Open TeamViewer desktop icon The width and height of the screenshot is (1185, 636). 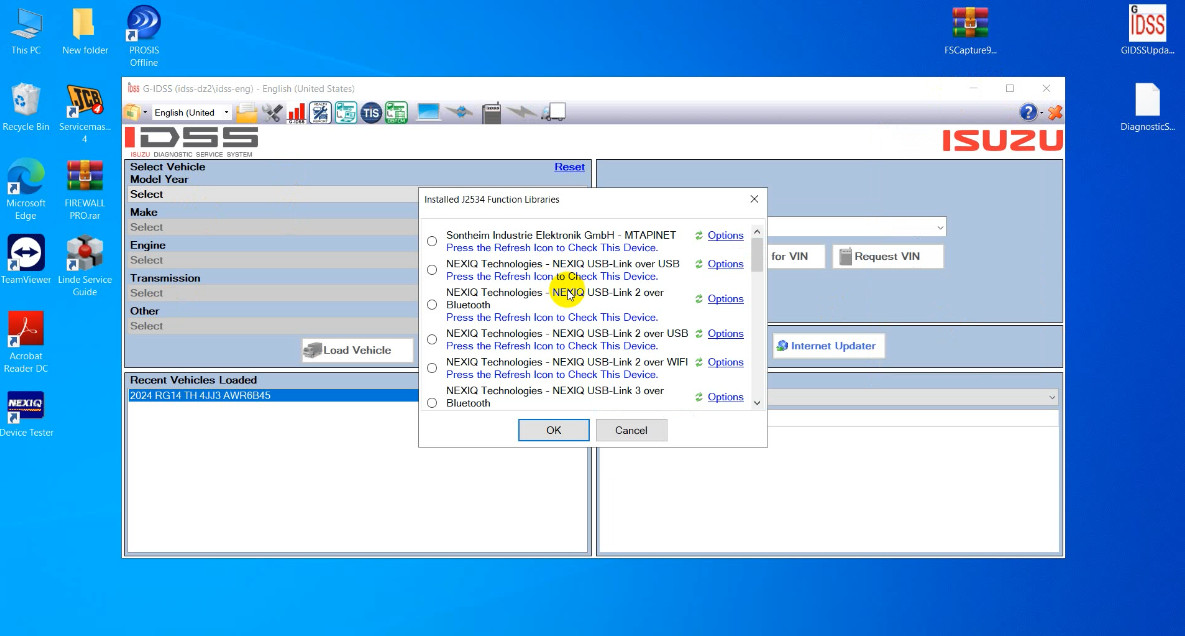click(x=26, y=259)
